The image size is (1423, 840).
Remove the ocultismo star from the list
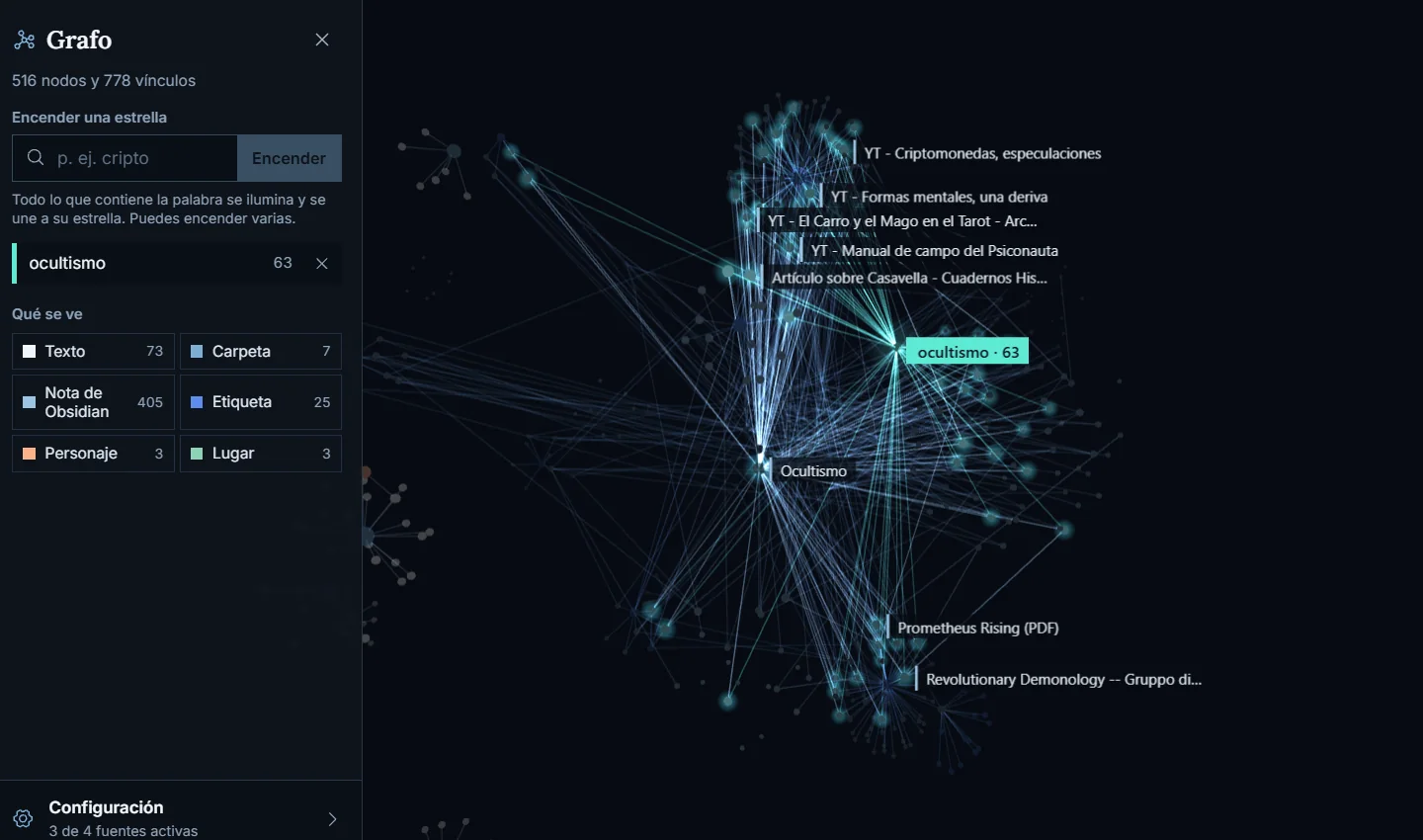pyautogui.click(x=322, y=263)
